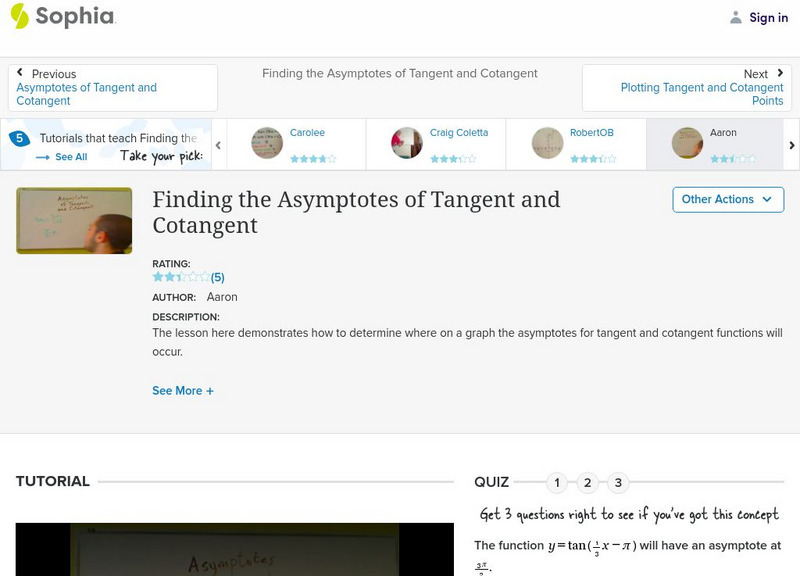Click See More to expand the description
The image size is (800, 576).
point(183,391)
